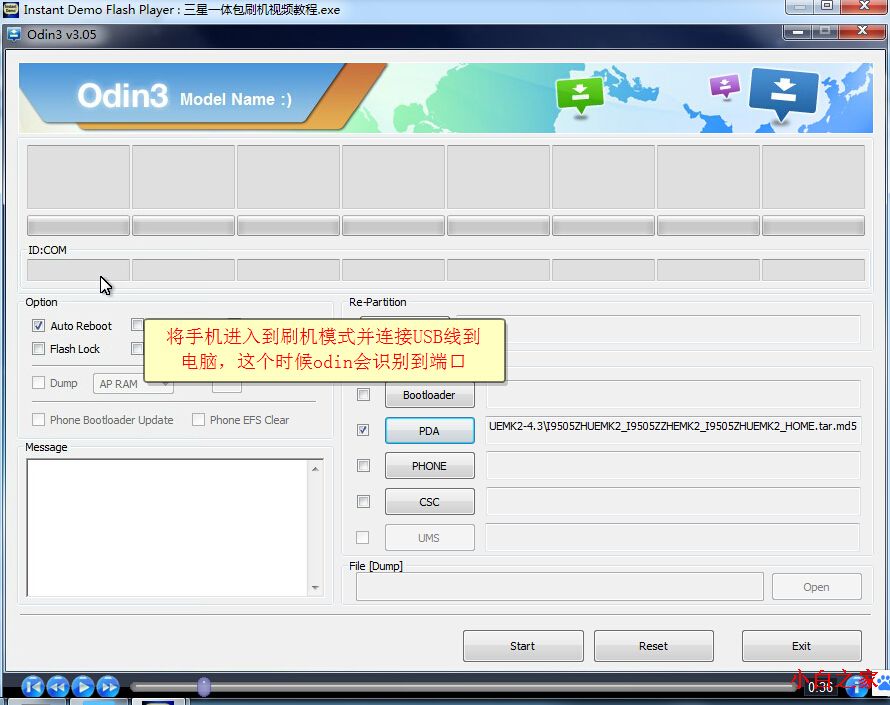Close the Odin3 v3.05 window
The height and width of the screenshot is (705, 890).
pyautogui.click(x=862, y=32)
